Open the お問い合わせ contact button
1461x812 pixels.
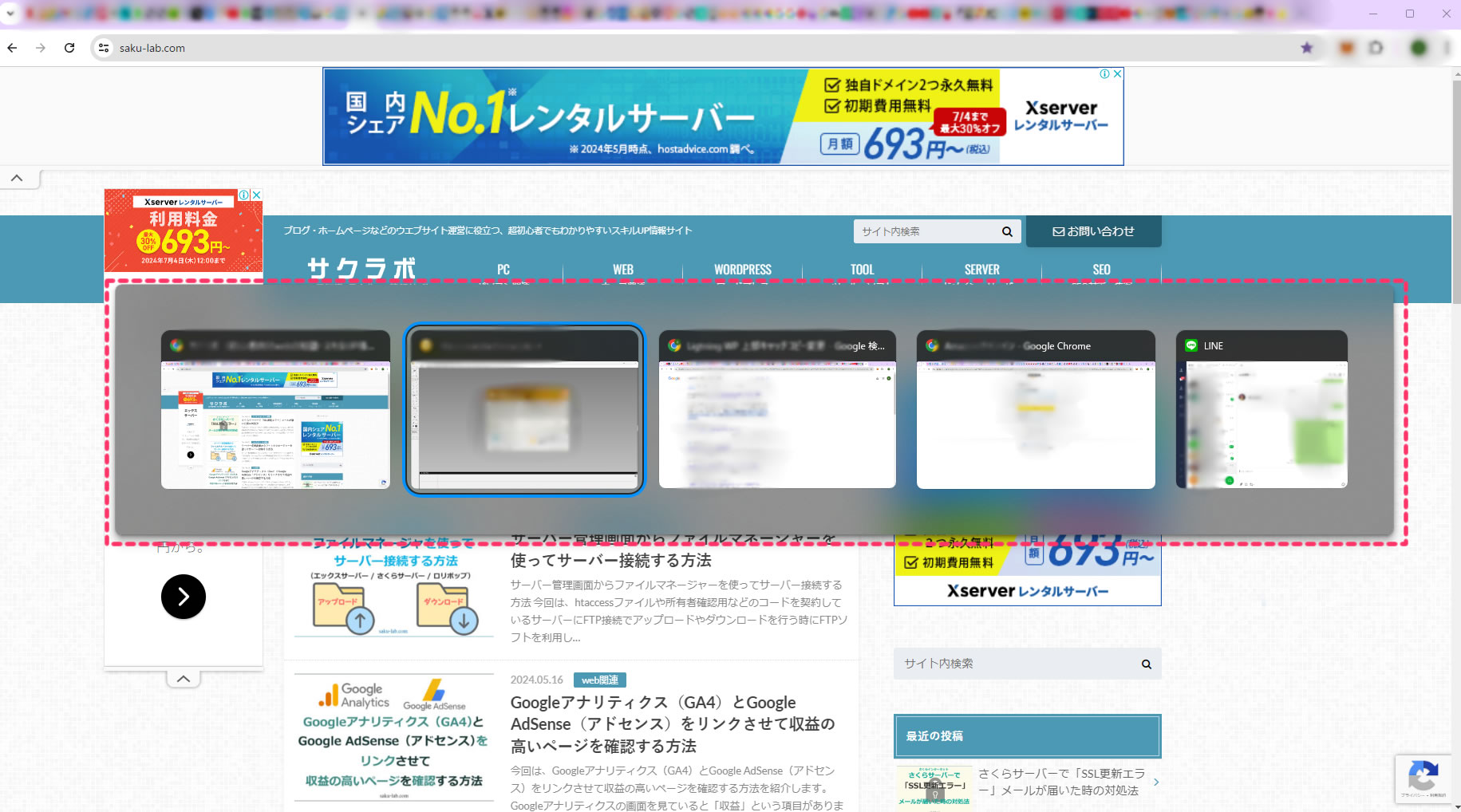pos(1093,231)
